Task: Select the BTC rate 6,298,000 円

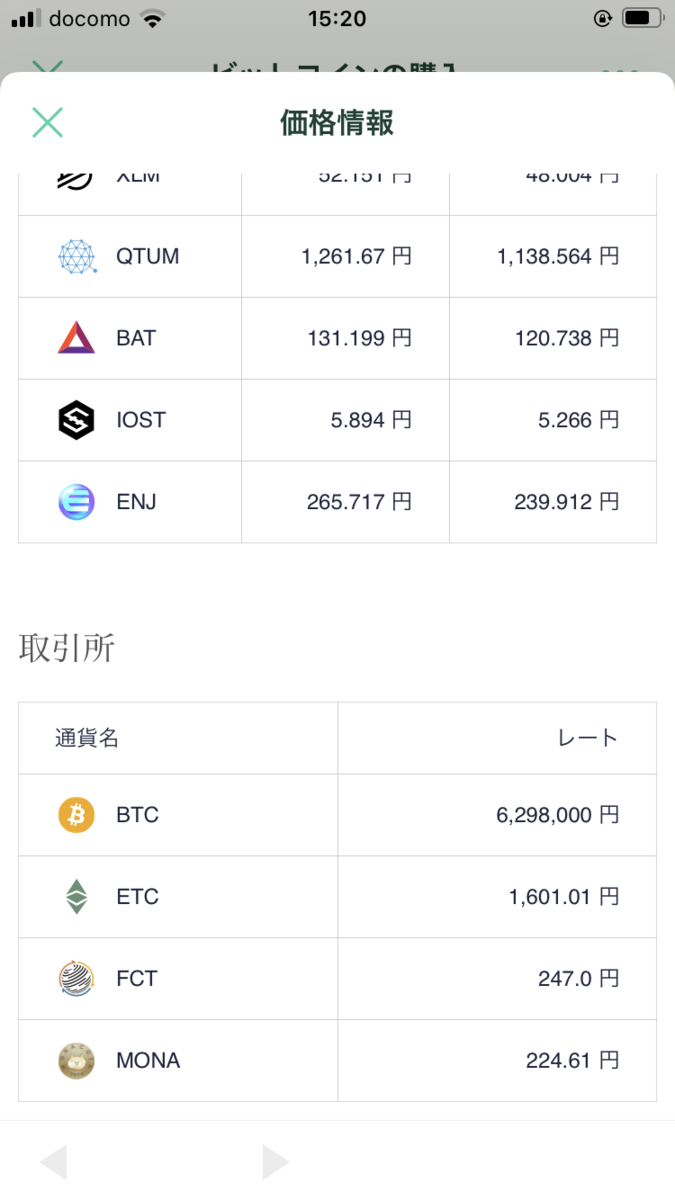Action: coord(557,815)
